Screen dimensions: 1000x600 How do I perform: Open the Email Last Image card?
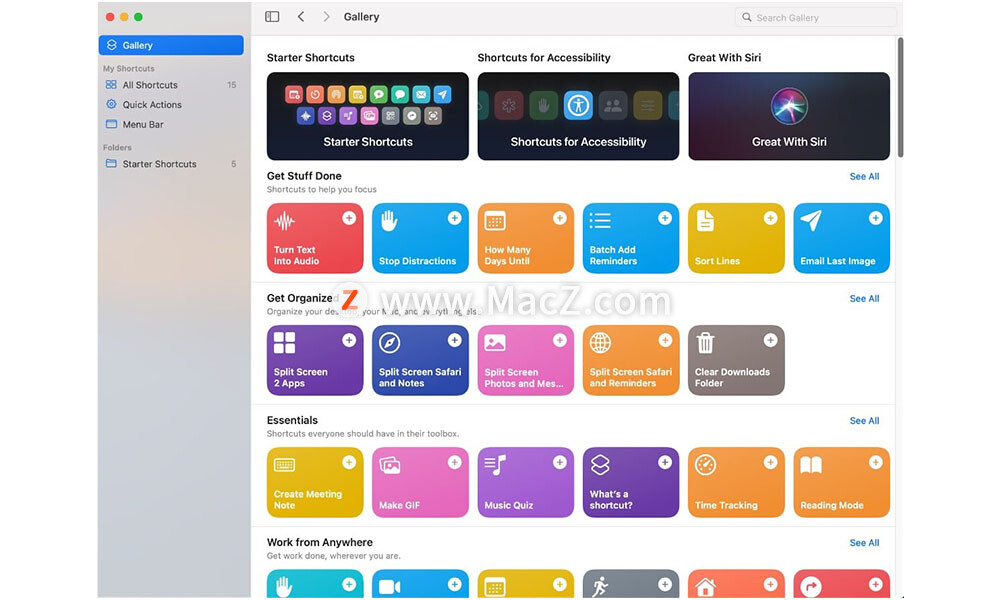(841, 238)
